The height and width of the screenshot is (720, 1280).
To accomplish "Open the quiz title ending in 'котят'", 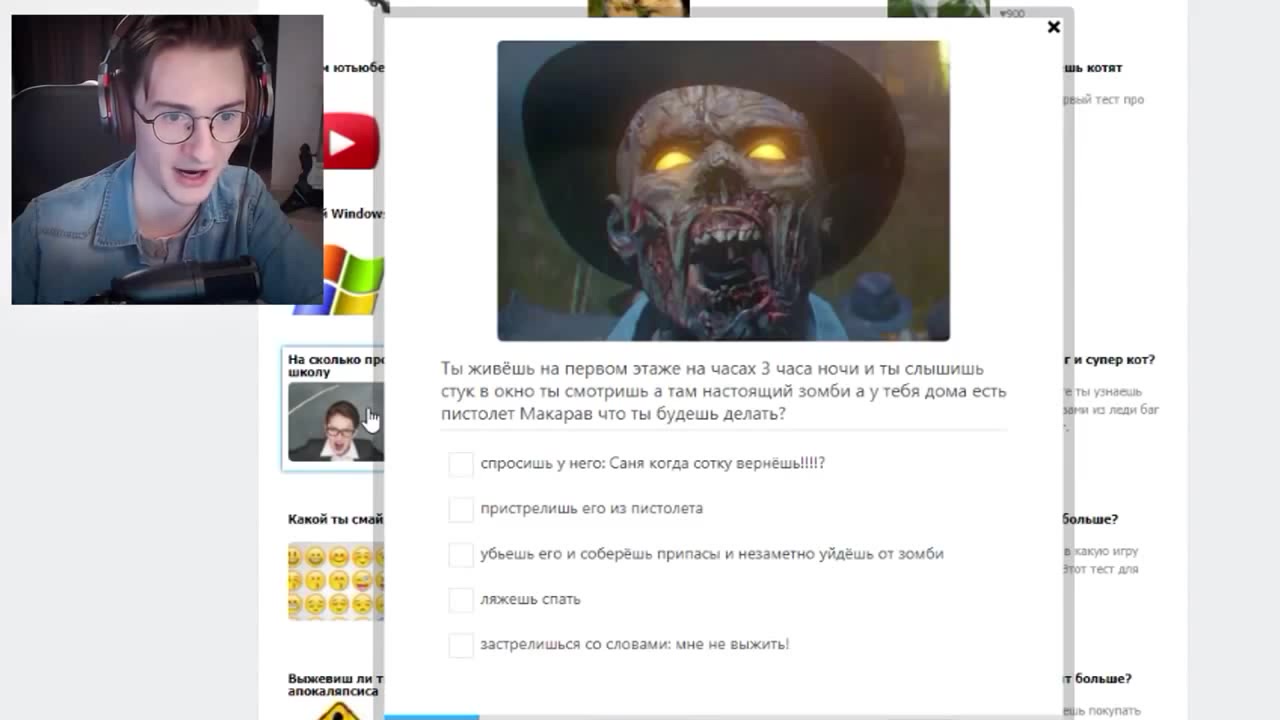I will pos(1092,68).
